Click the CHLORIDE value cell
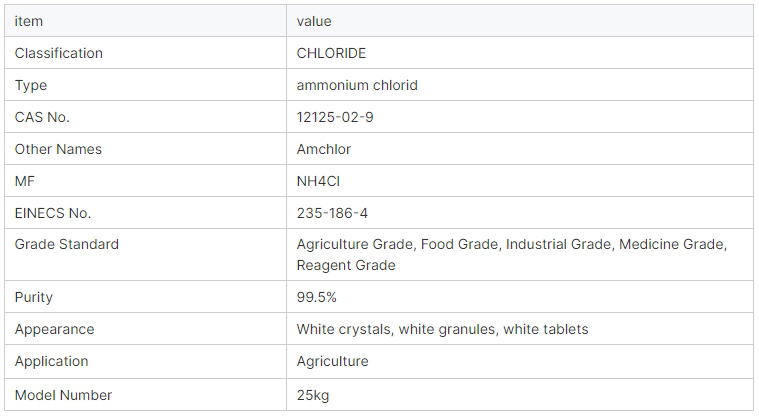The image size is (759, 417). point(520,53)
